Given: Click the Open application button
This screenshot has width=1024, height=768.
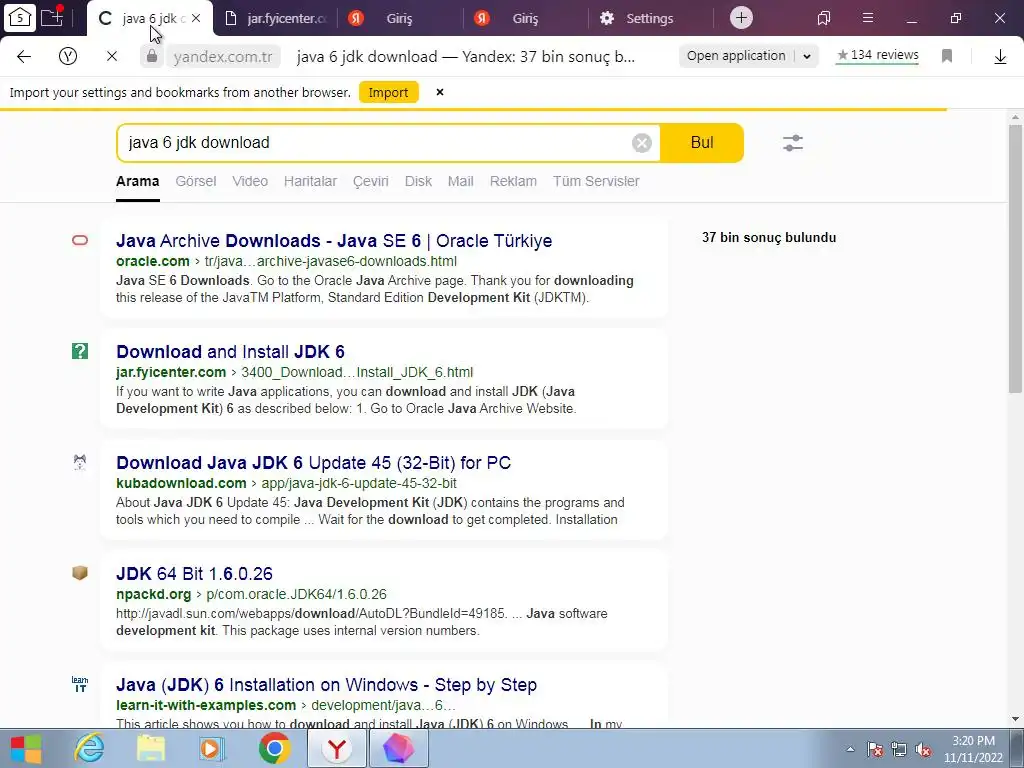Looking at the screenshot, I should coord(736,56).
